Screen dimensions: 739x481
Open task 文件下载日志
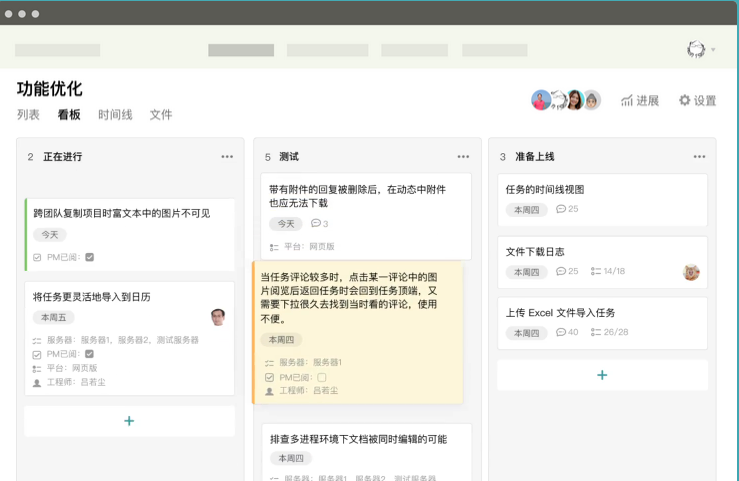click(535, 252)
